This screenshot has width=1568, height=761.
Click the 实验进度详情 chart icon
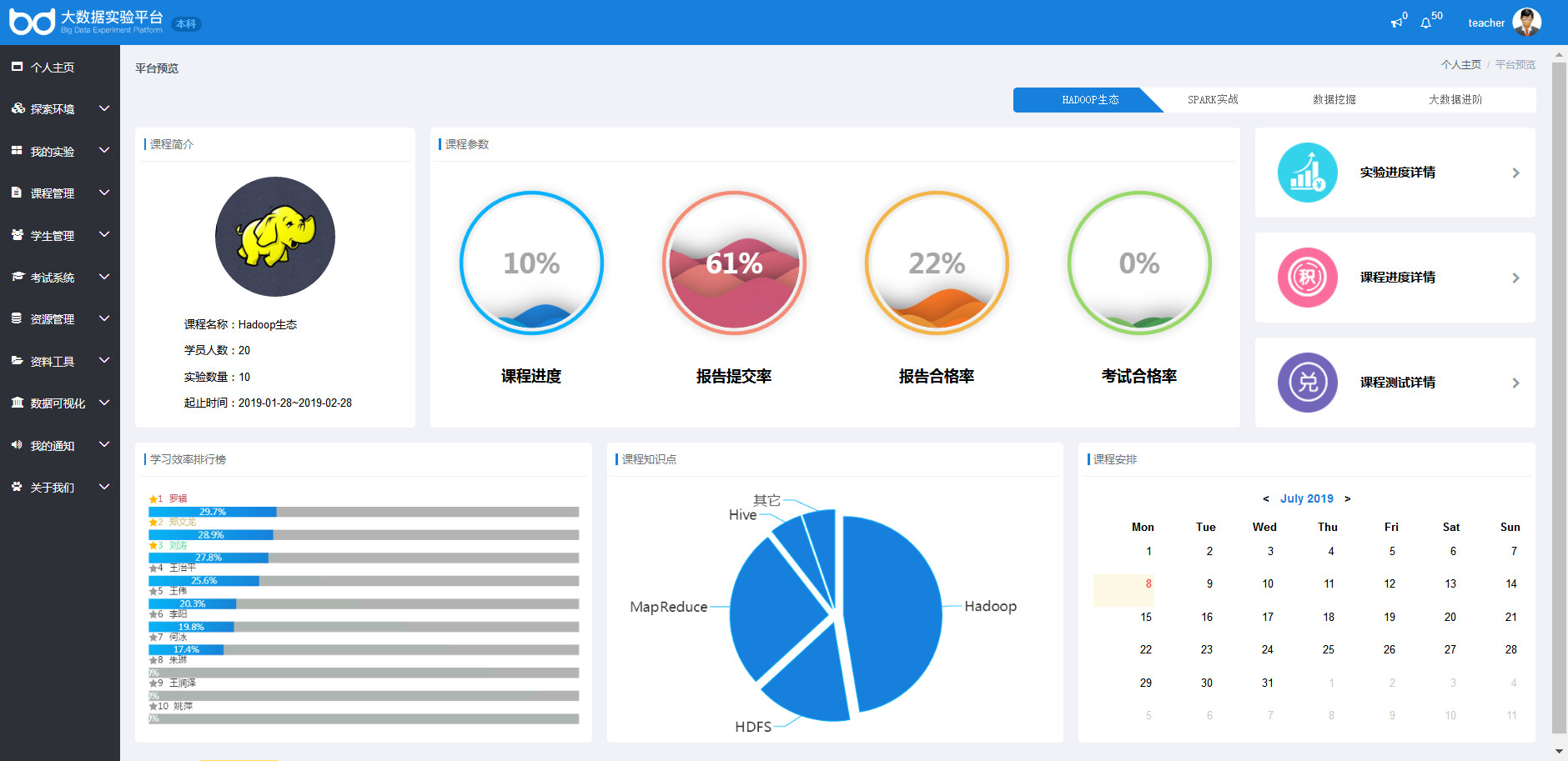[x=1307, y=173]
